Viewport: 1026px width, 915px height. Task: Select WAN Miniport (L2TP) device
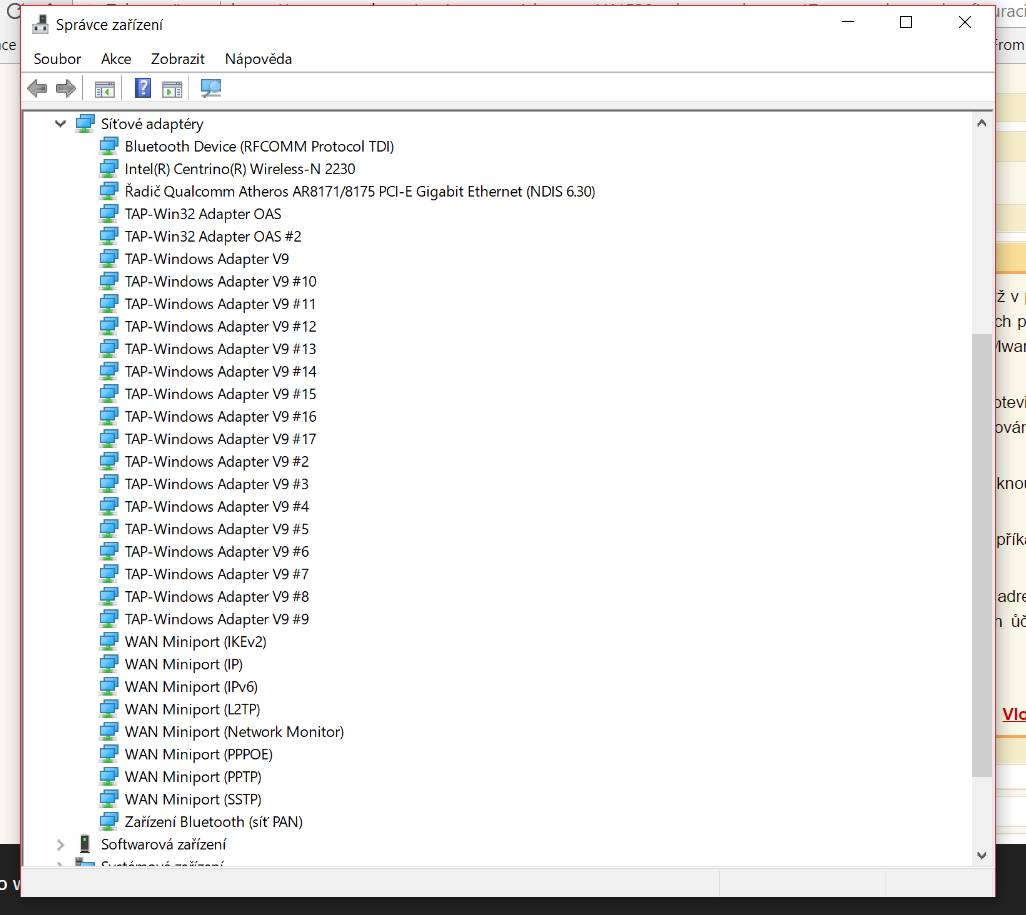point(192,709)
